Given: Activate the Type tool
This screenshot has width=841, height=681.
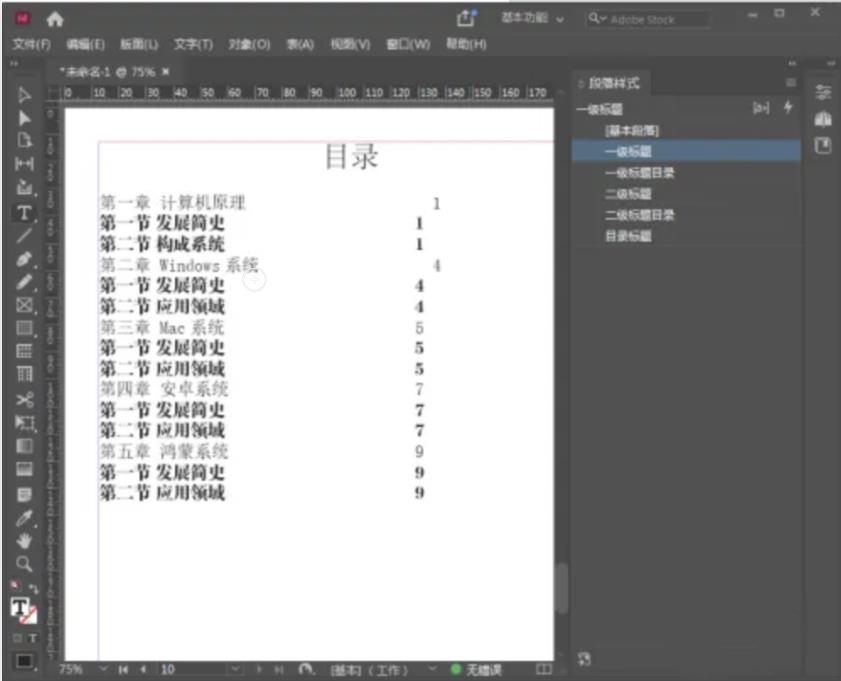Looking at the screenshot, I should (x=24, y=212).
